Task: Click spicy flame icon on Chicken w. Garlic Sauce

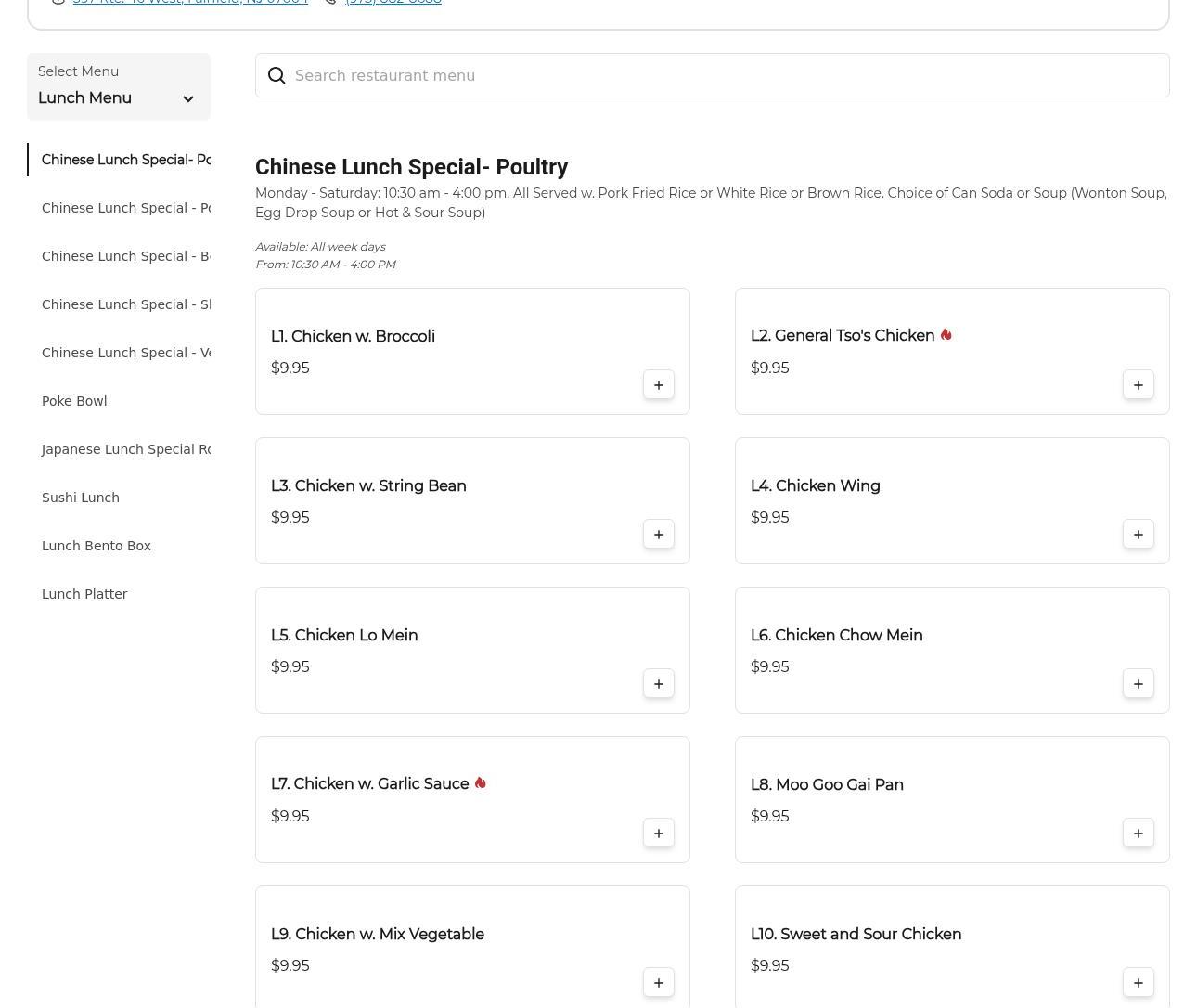Action: (x=480, y=783)
